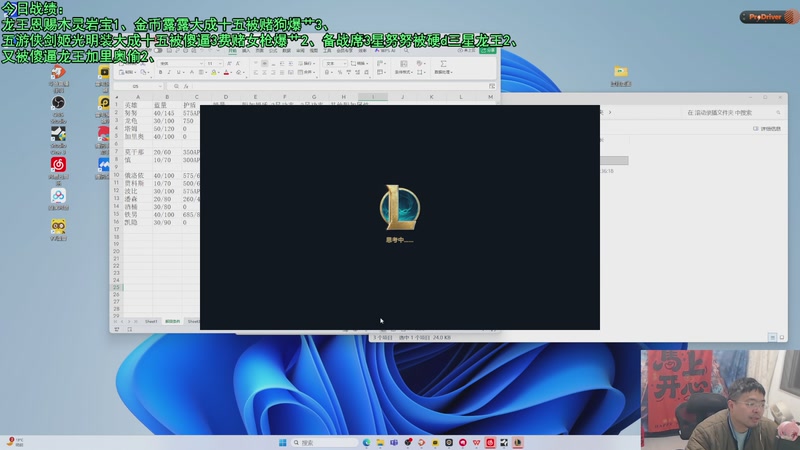Click the fx insert function icon

click(186, 86)
